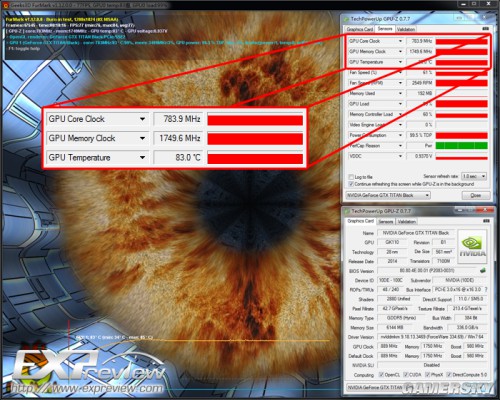Screen dimensions: 500x400
Task: Click the NVIDIA logo in GPU-Z
Action: point(472,245)
